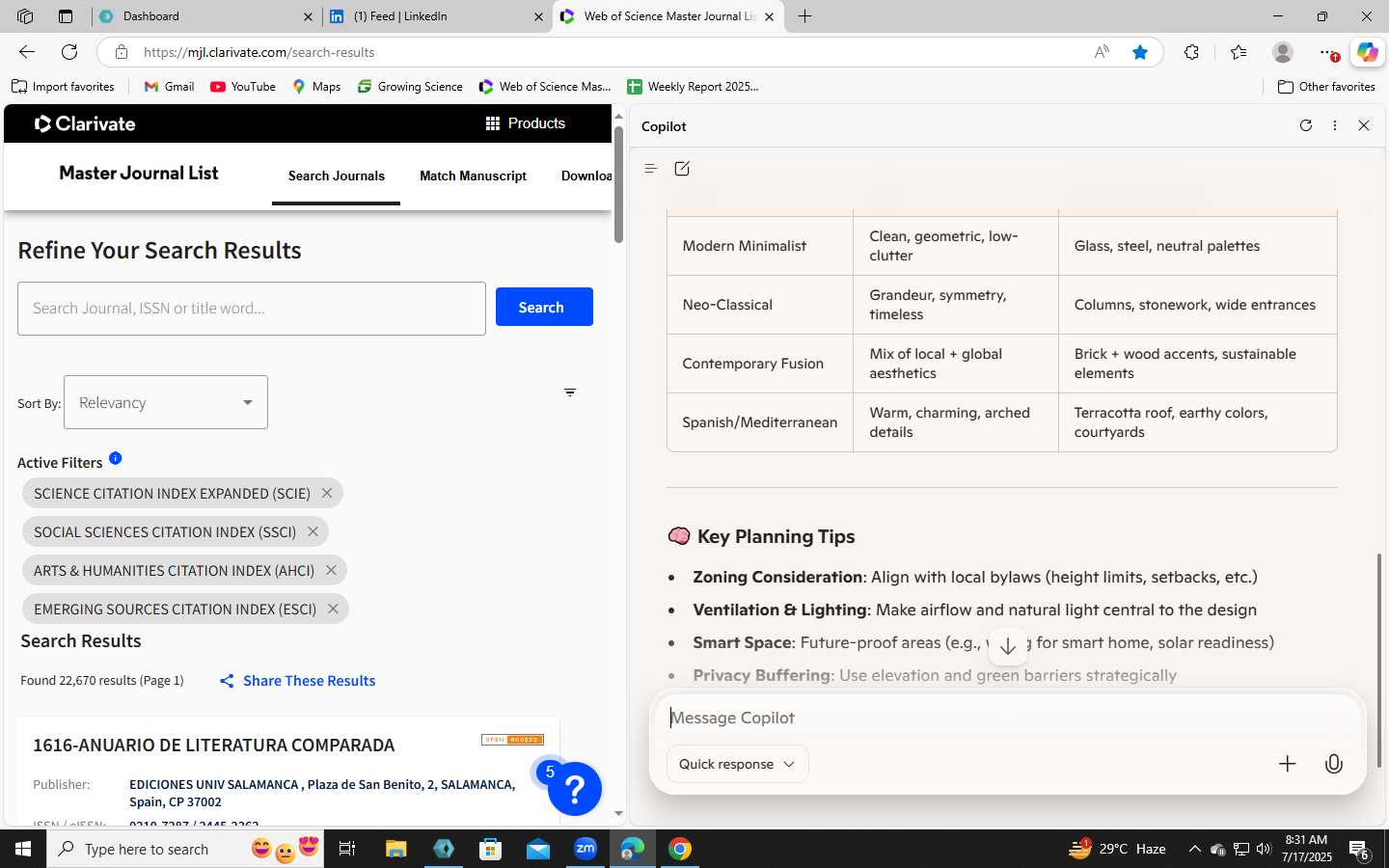Image resolution: width=1389 pixels, height=868 pixels.
Task: Toggle the Copilot sidebar icon
Action: point(1367,52)
